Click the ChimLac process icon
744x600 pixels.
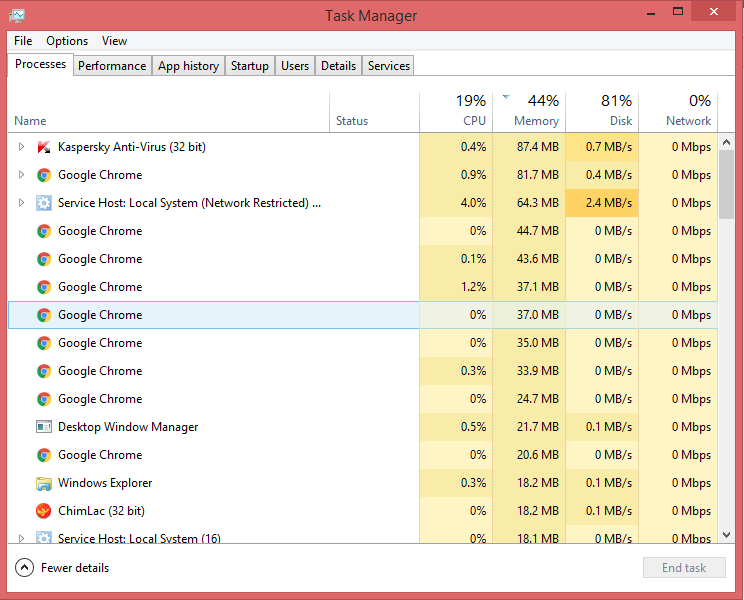[x=44, y=511]
